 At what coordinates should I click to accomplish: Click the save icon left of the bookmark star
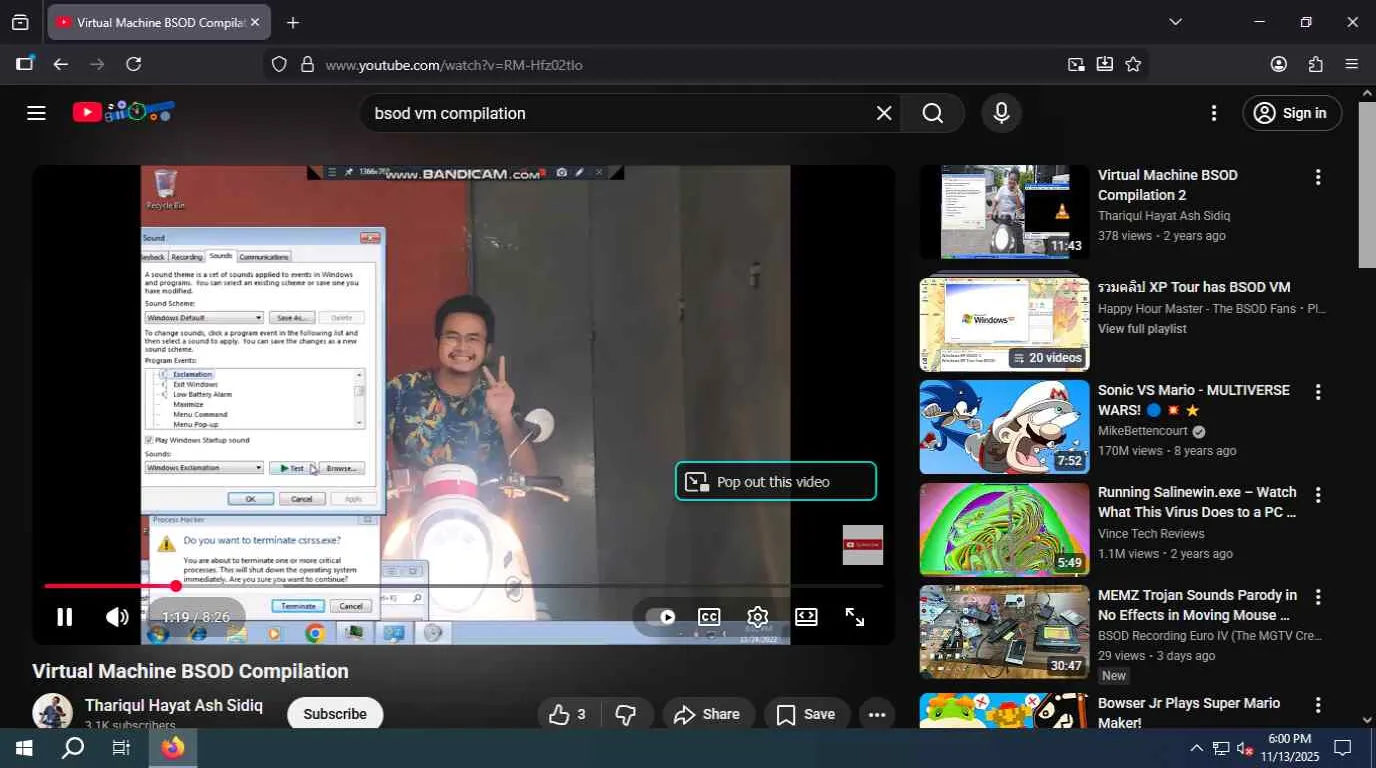point(1104,64)
